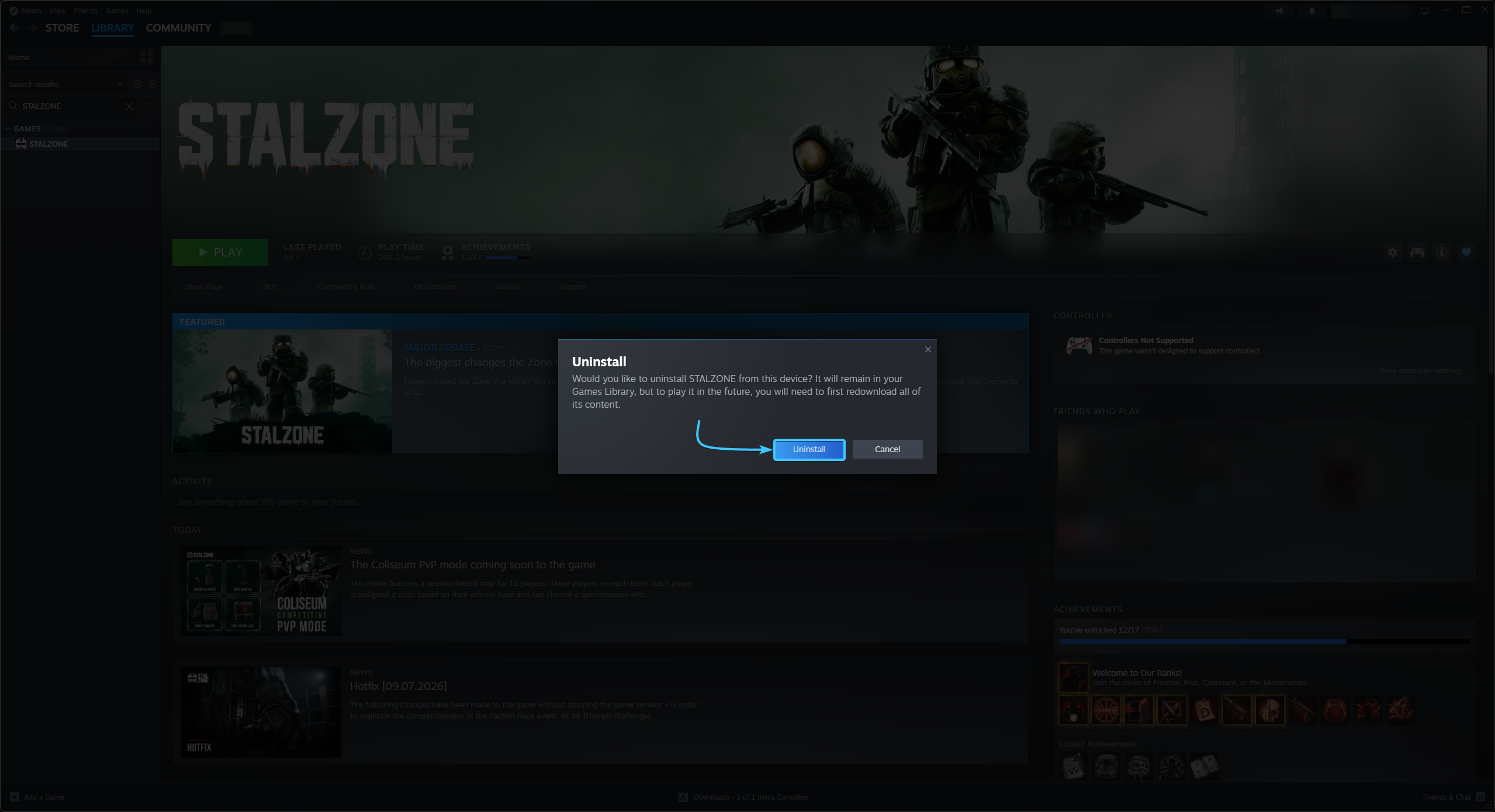Open the Store Page link
Image resolution: width=1495 pixels, height=812 pixels.
point(204,286)
